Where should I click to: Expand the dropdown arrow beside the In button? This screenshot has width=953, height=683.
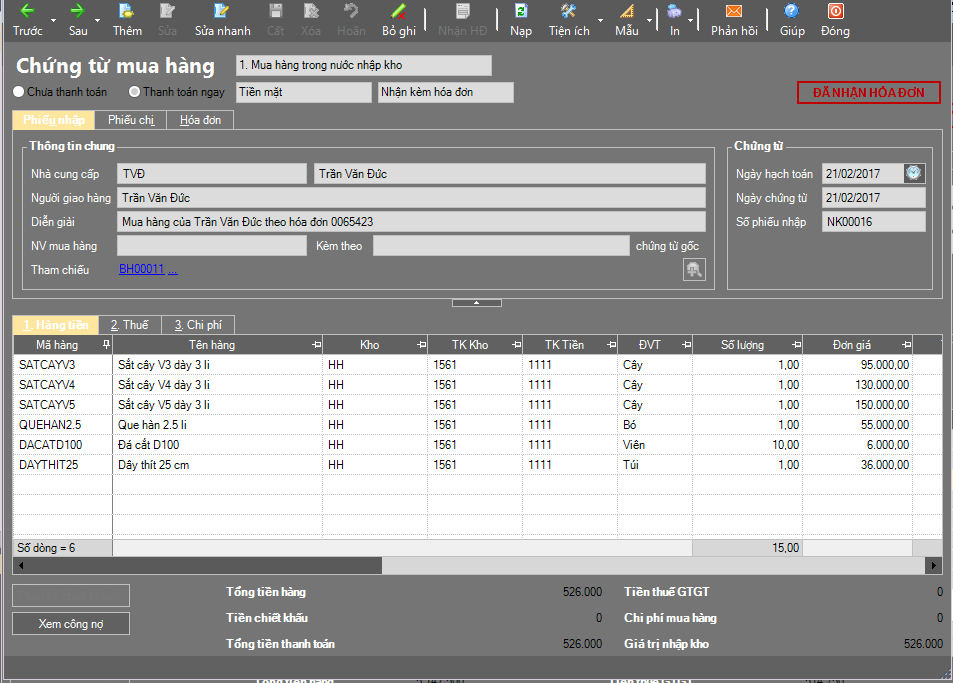[690, 21]
